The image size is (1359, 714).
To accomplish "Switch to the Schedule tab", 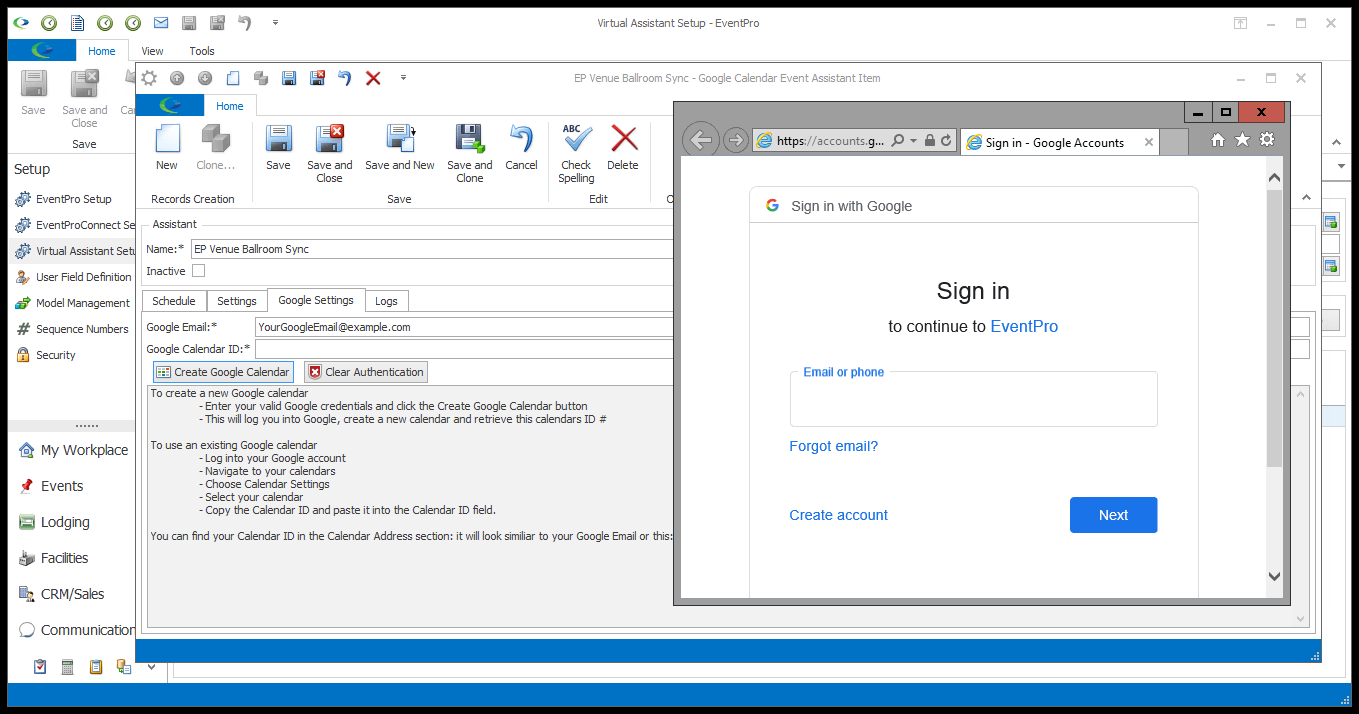I will [x=174, y=301].
